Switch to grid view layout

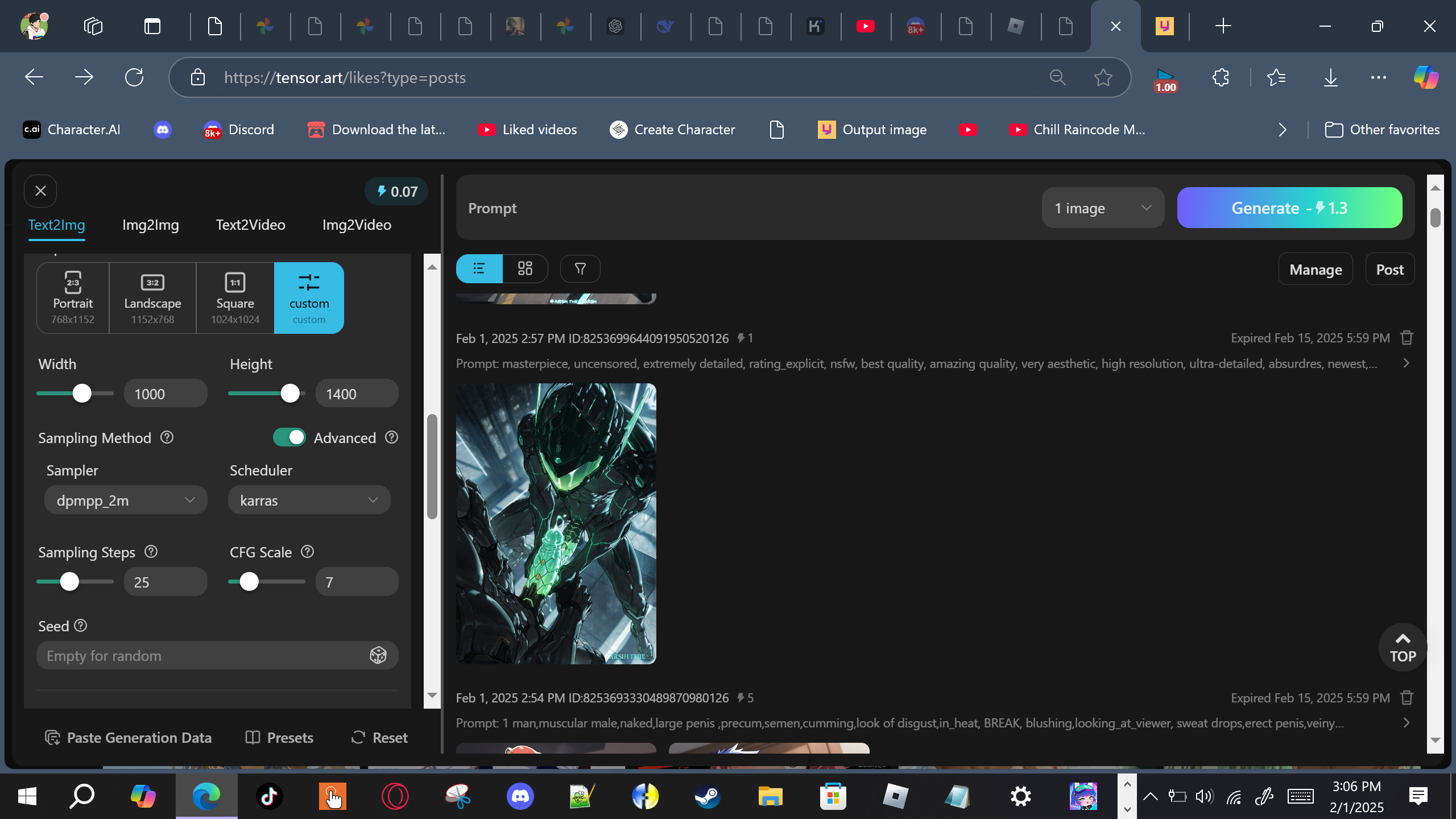[x=525, y=268]
